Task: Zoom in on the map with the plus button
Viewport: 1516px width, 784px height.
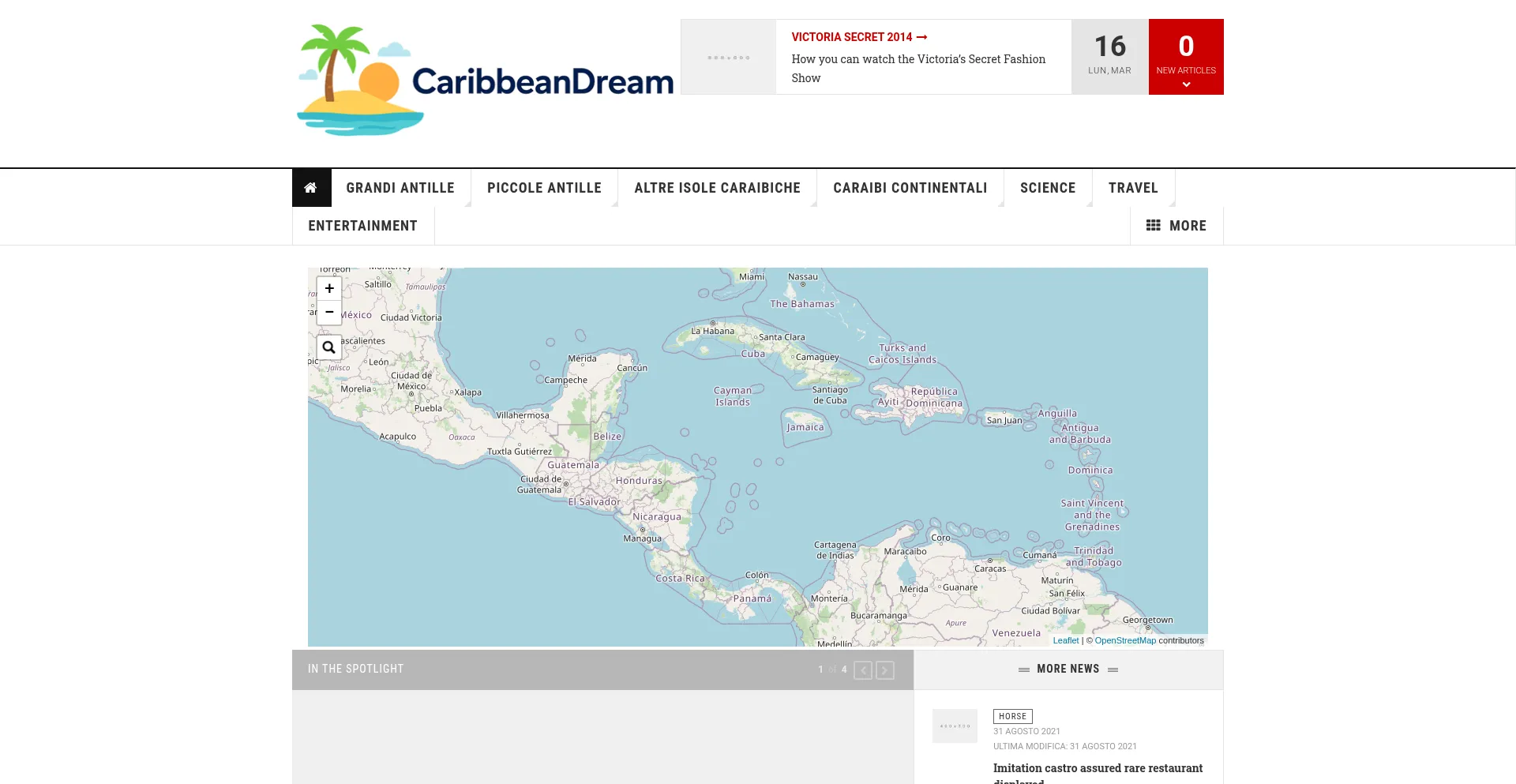Action: tap(329, 288)
